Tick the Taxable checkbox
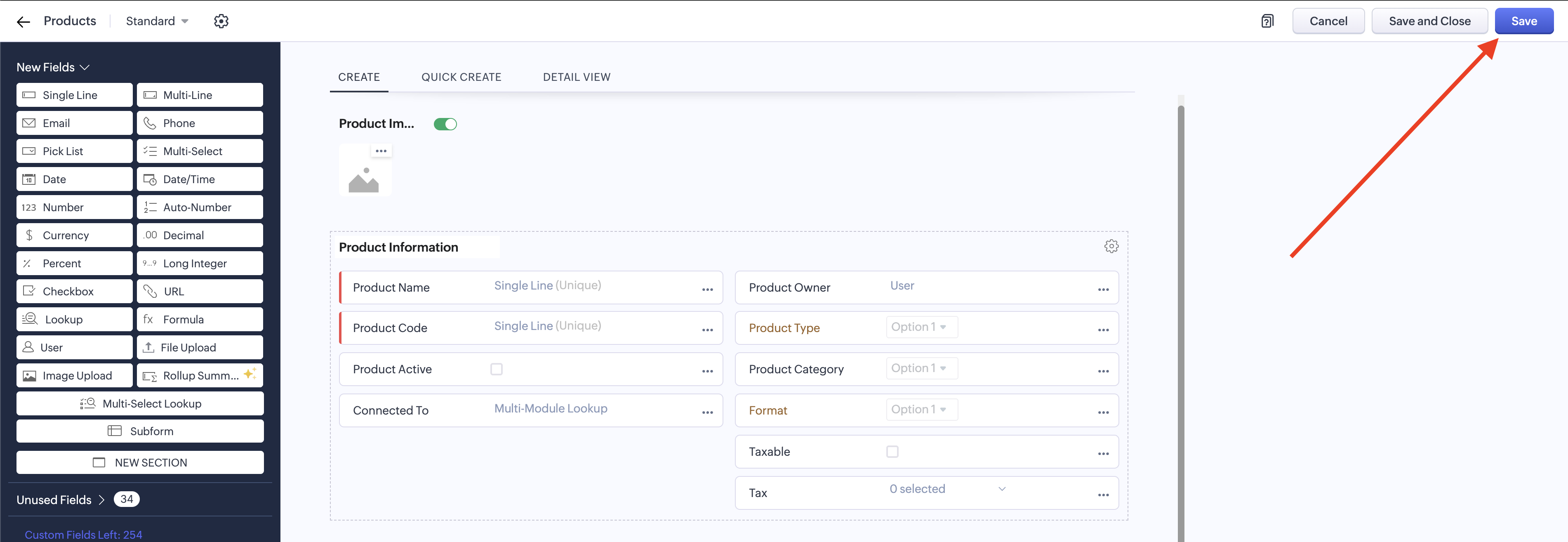The image size is (1568, 542). [x=892, y=452]
